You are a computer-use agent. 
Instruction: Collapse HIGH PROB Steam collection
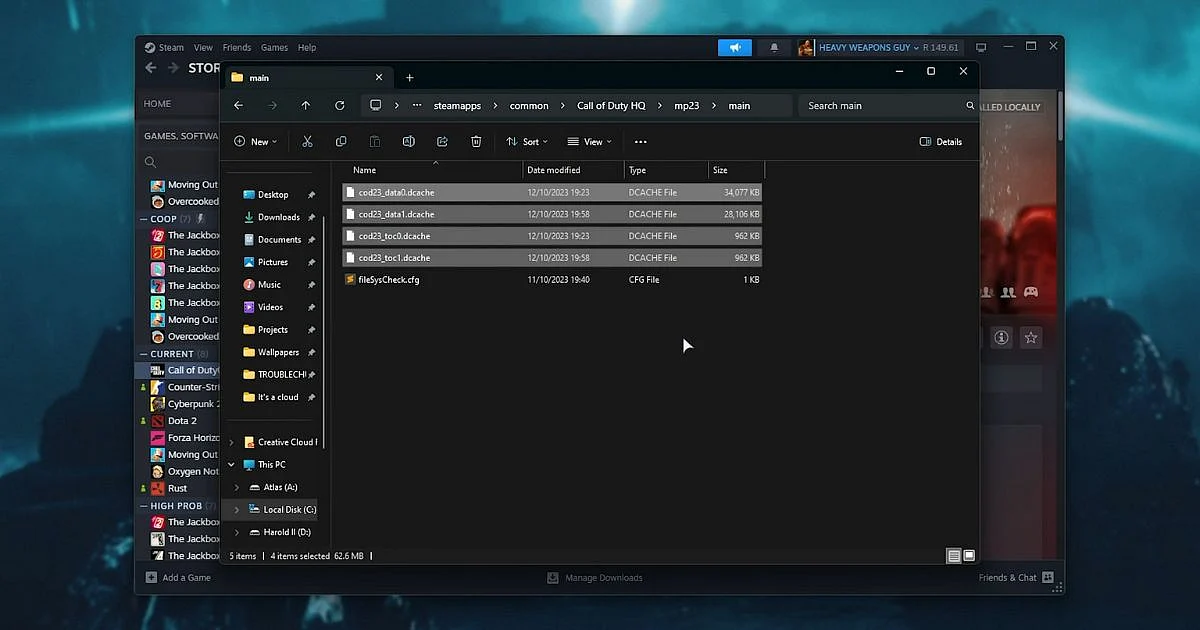[x=143, y=506]
